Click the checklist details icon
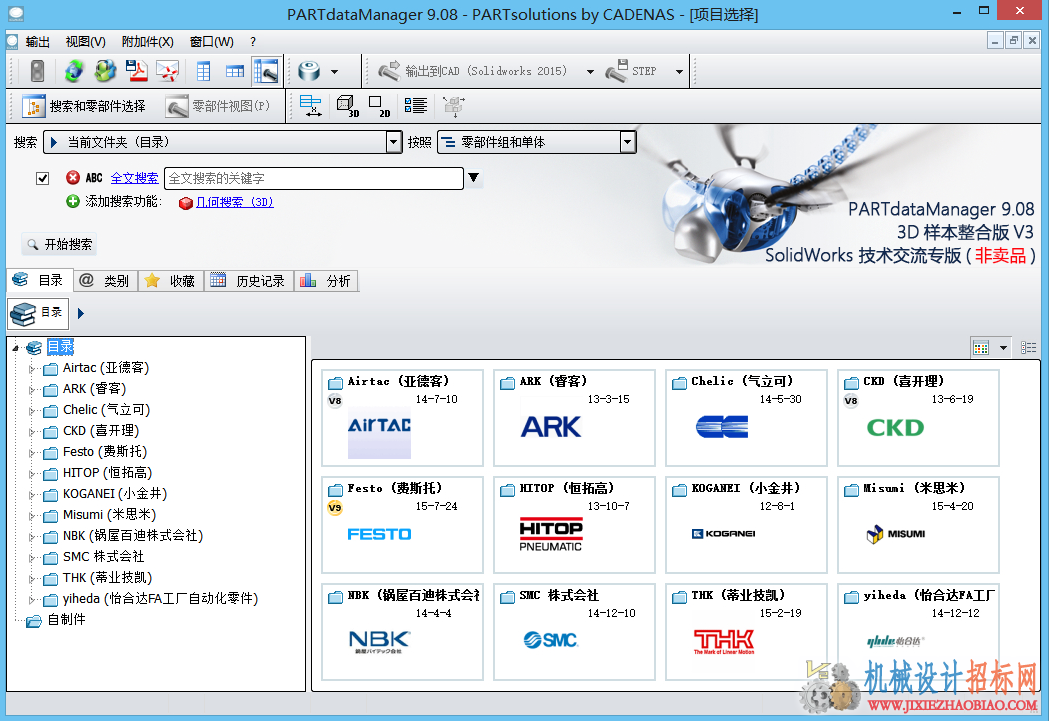The image size is (1049, 721). coord(415,106)
